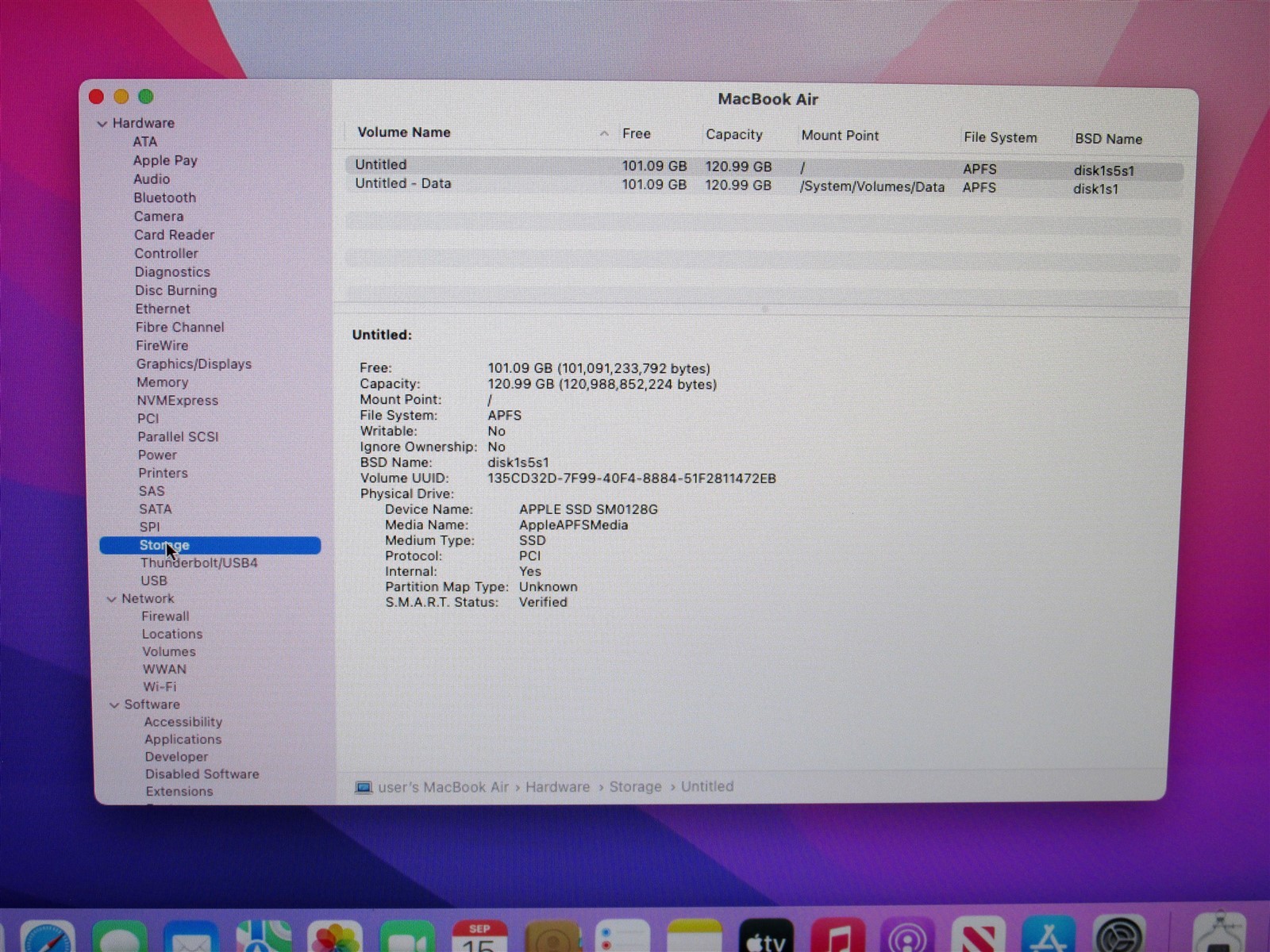This screenshot has height=952, width=1270.
Task: Select the Untitled - Data volume row
Action: click(x=403, y=184)
